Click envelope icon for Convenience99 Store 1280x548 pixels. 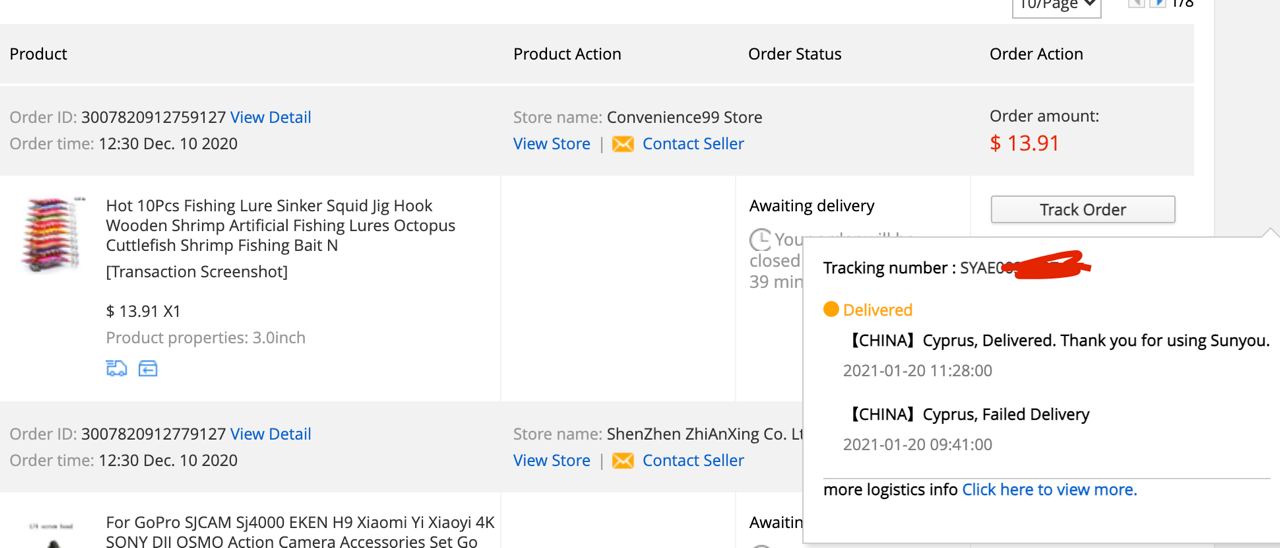pyautogui.click(x=622, y=144)
